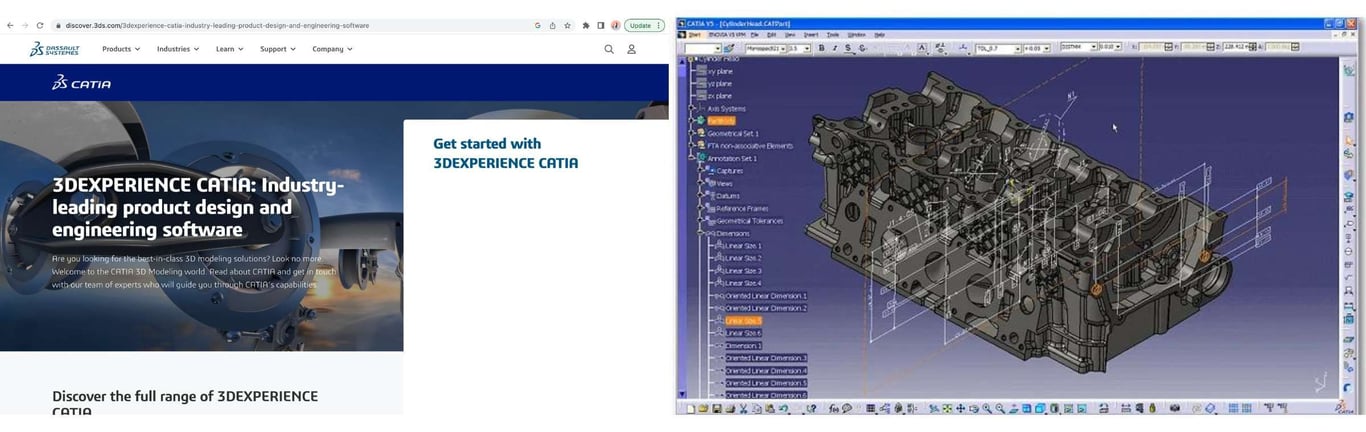Click the Cut scissors icon
Viewport: 1366px width, 432px height.
click(x=743, y=409)
